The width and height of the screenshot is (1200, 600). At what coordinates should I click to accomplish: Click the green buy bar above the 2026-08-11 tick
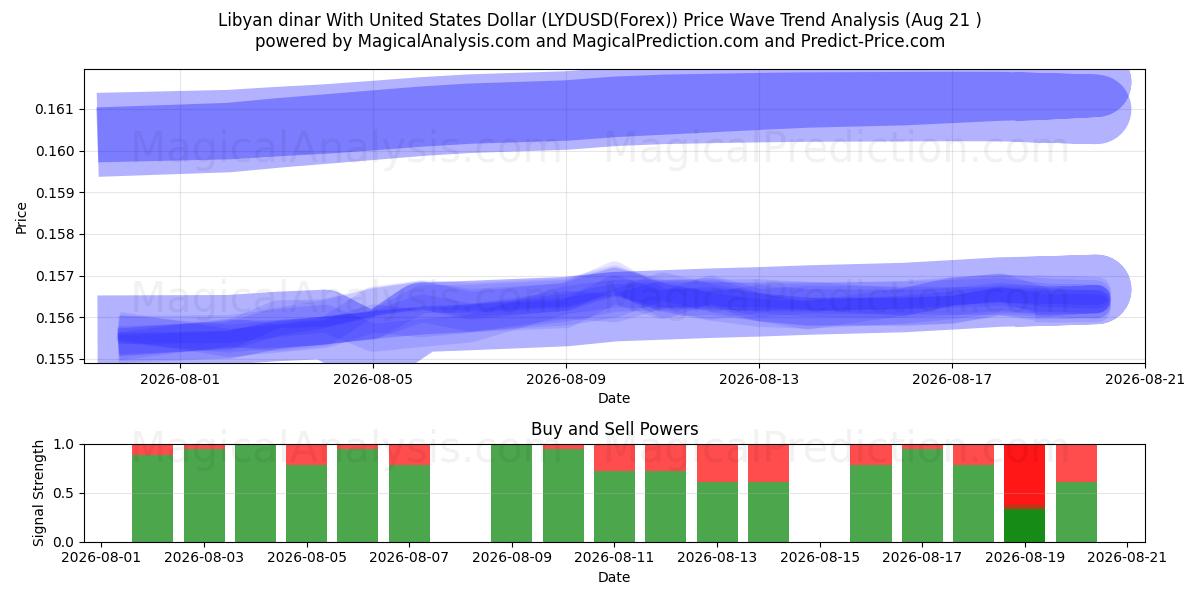(614, 507)
